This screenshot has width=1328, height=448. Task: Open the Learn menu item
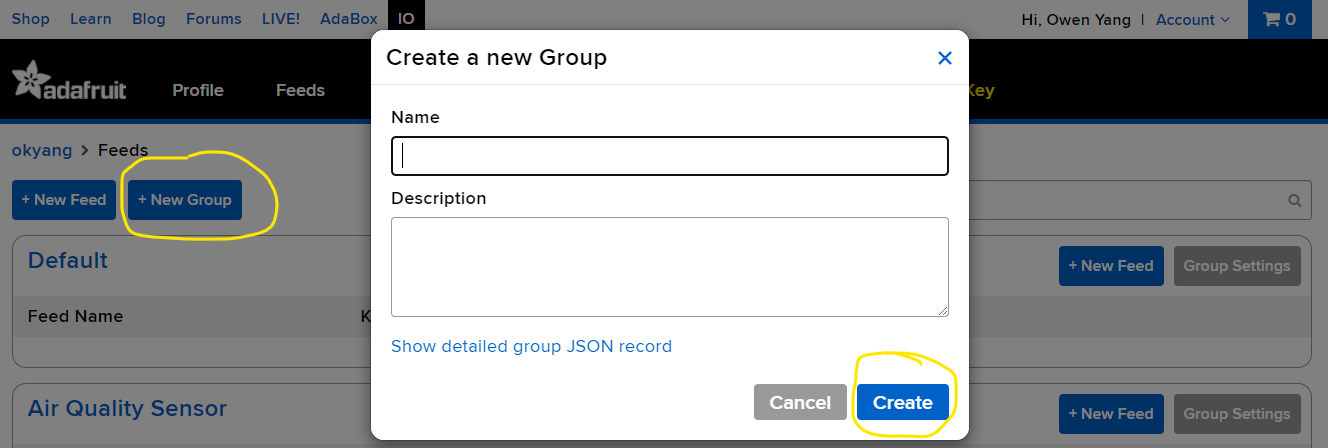click(91, 19)
